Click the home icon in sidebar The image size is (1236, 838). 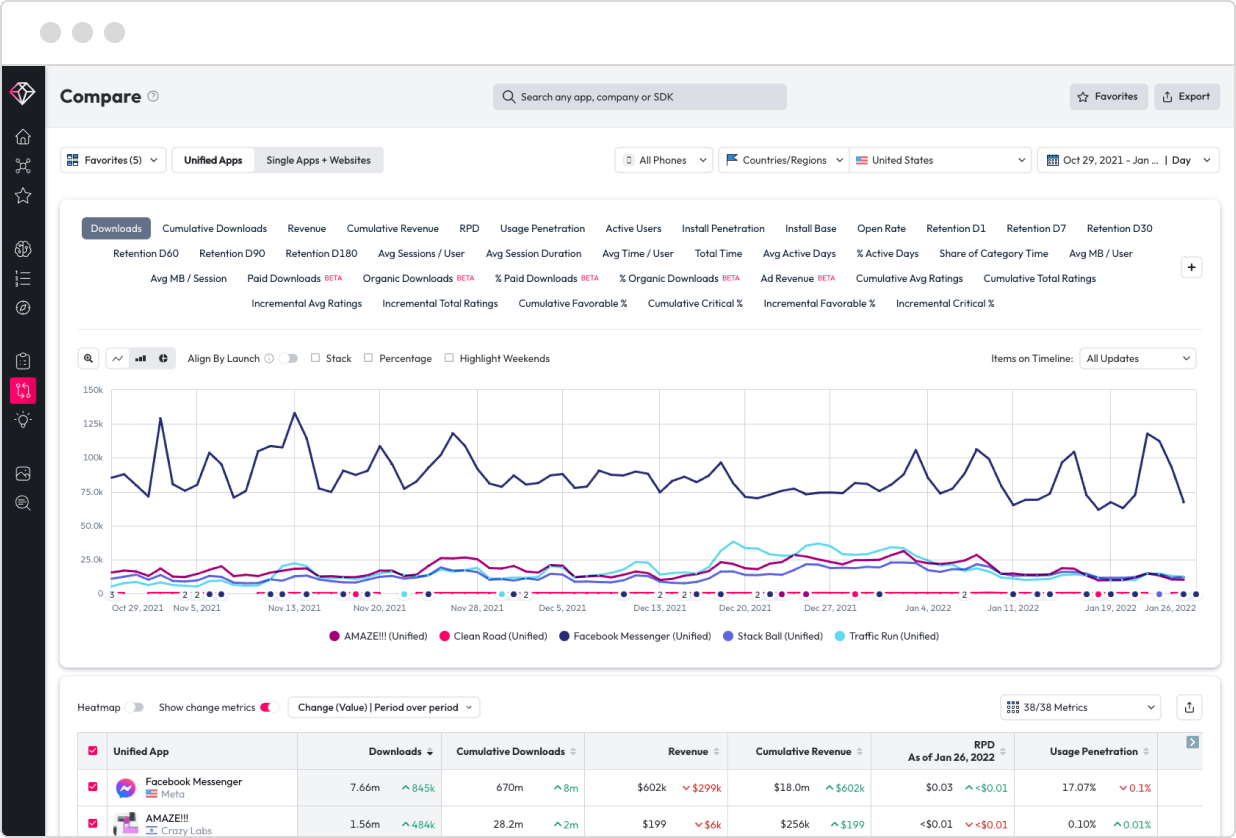point(23,137)
